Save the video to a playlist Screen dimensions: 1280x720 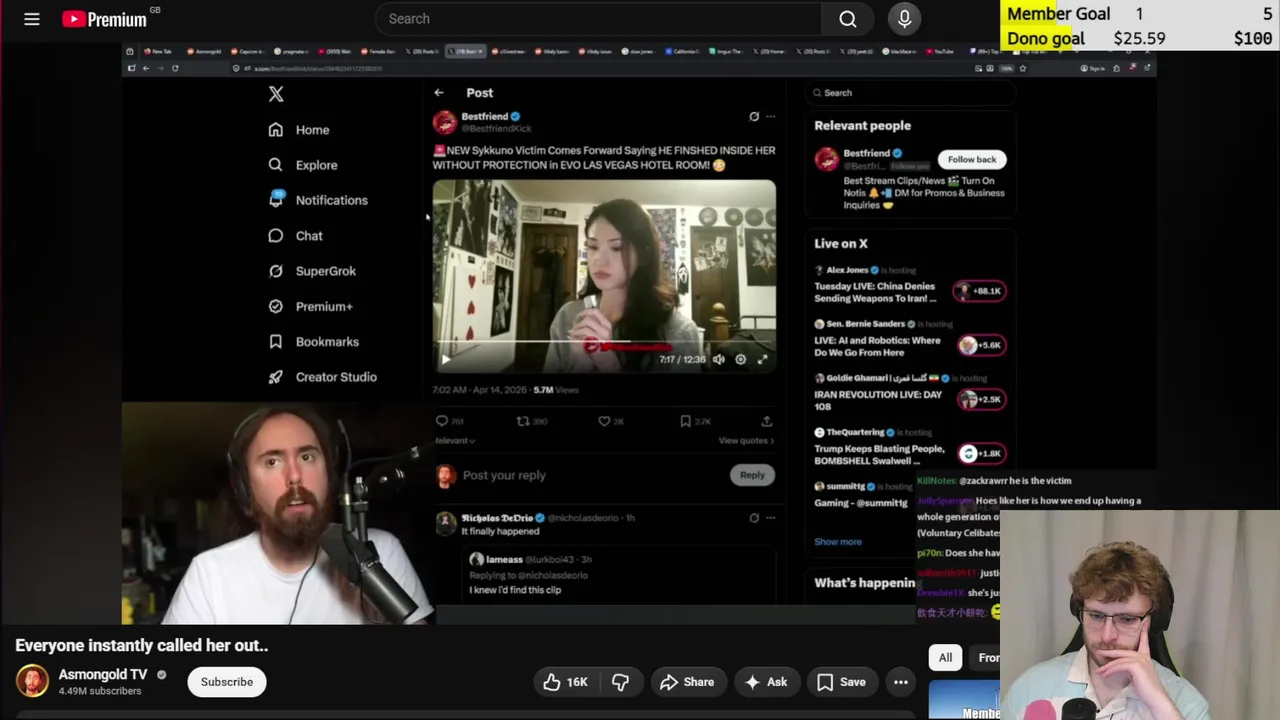pyautogui.click(x=841, y=682)
